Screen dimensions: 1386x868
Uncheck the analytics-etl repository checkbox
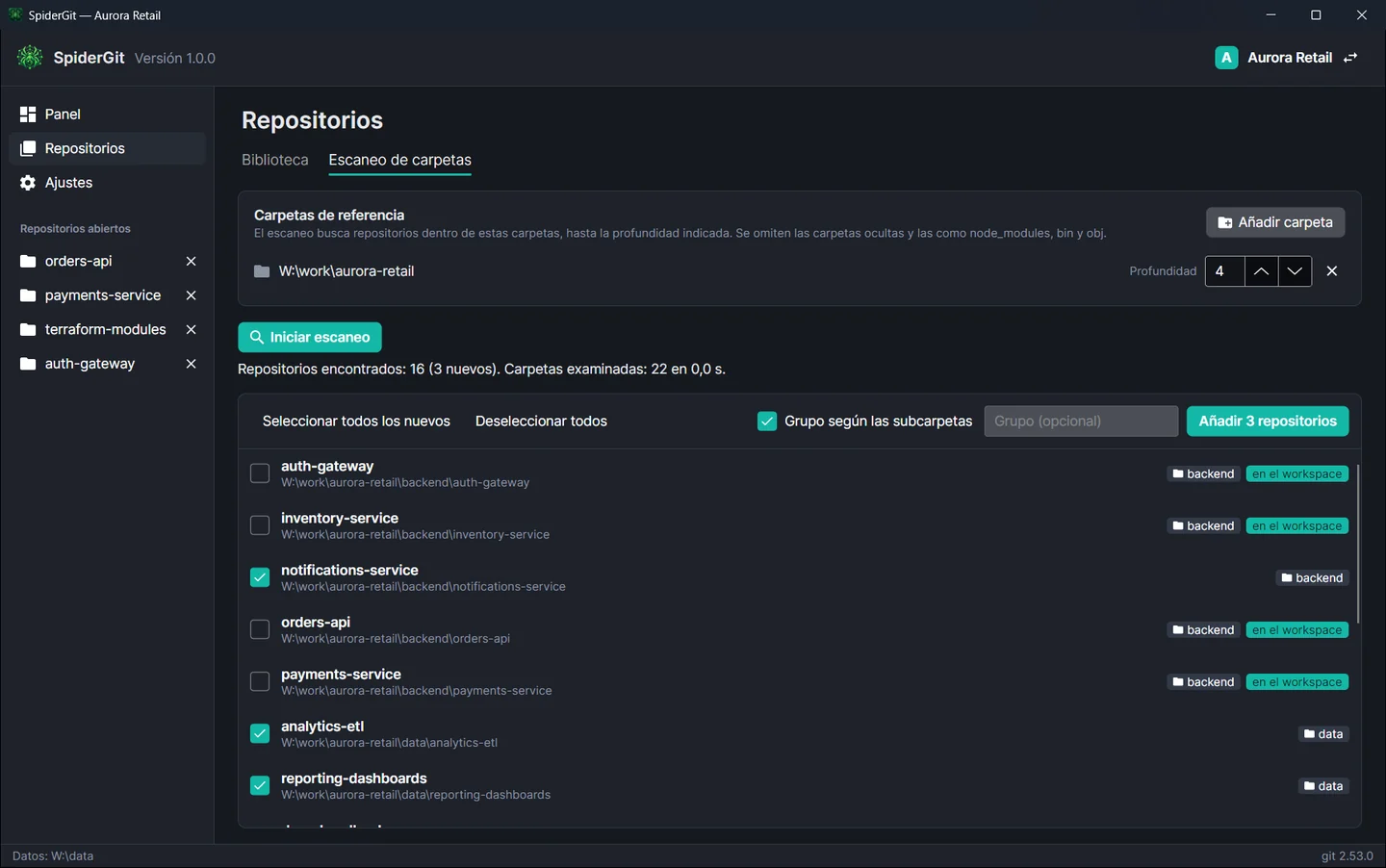(260, 733)
